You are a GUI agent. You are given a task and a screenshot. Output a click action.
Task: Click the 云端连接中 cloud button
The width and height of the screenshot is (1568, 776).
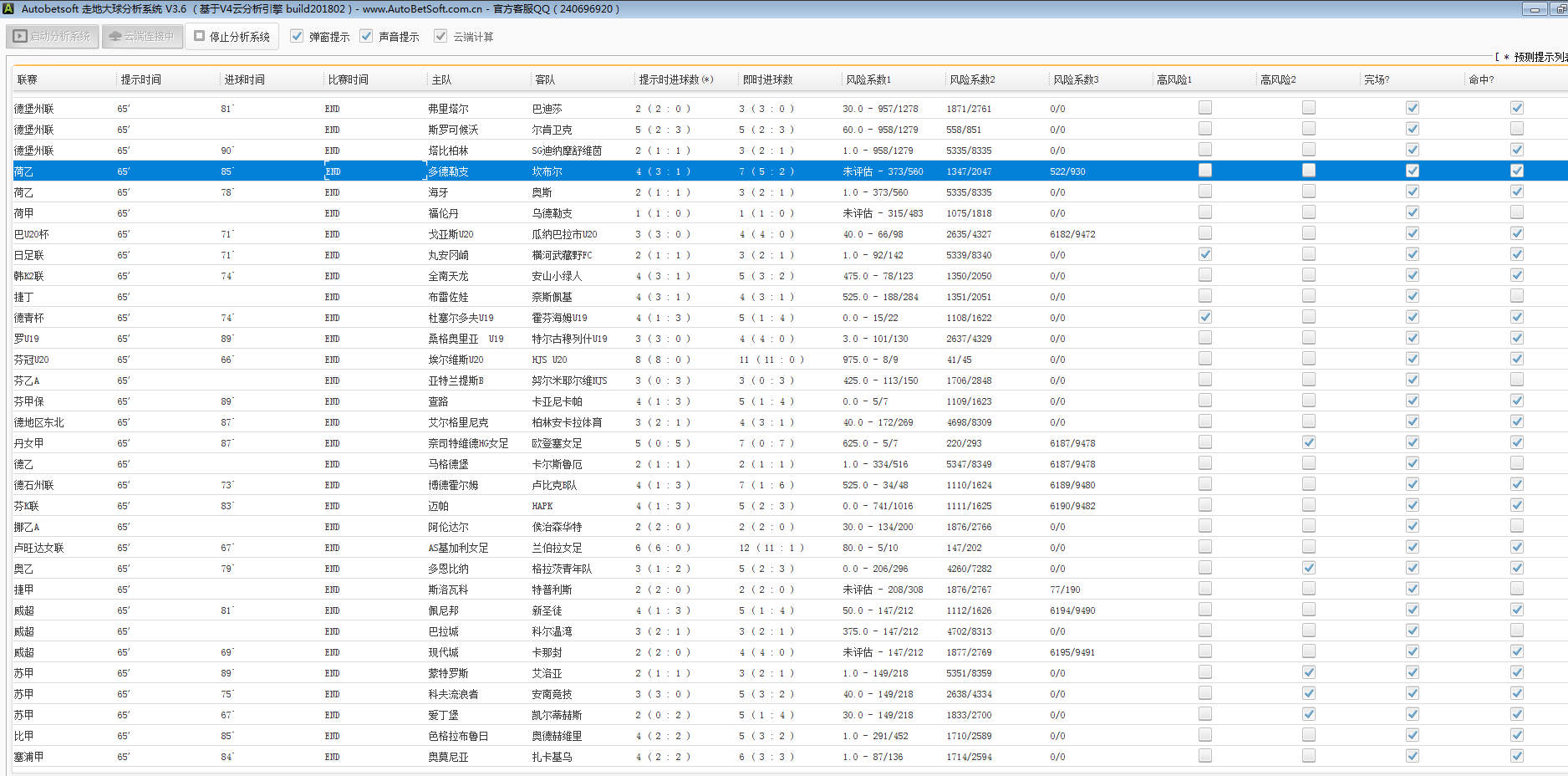click(142, 37)
